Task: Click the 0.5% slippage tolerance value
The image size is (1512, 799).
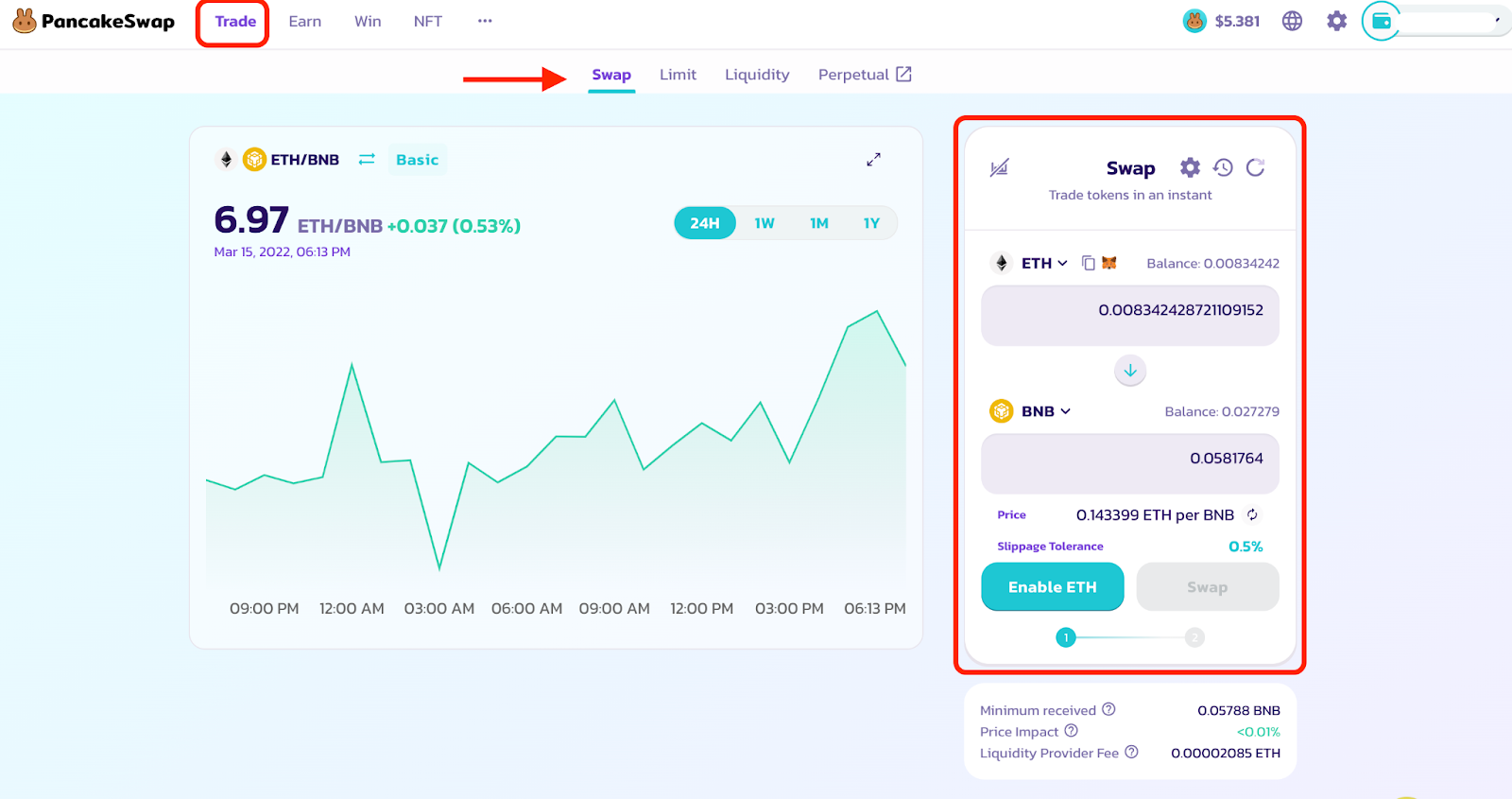Action: pyautogui.click(x=1246, y=547)
